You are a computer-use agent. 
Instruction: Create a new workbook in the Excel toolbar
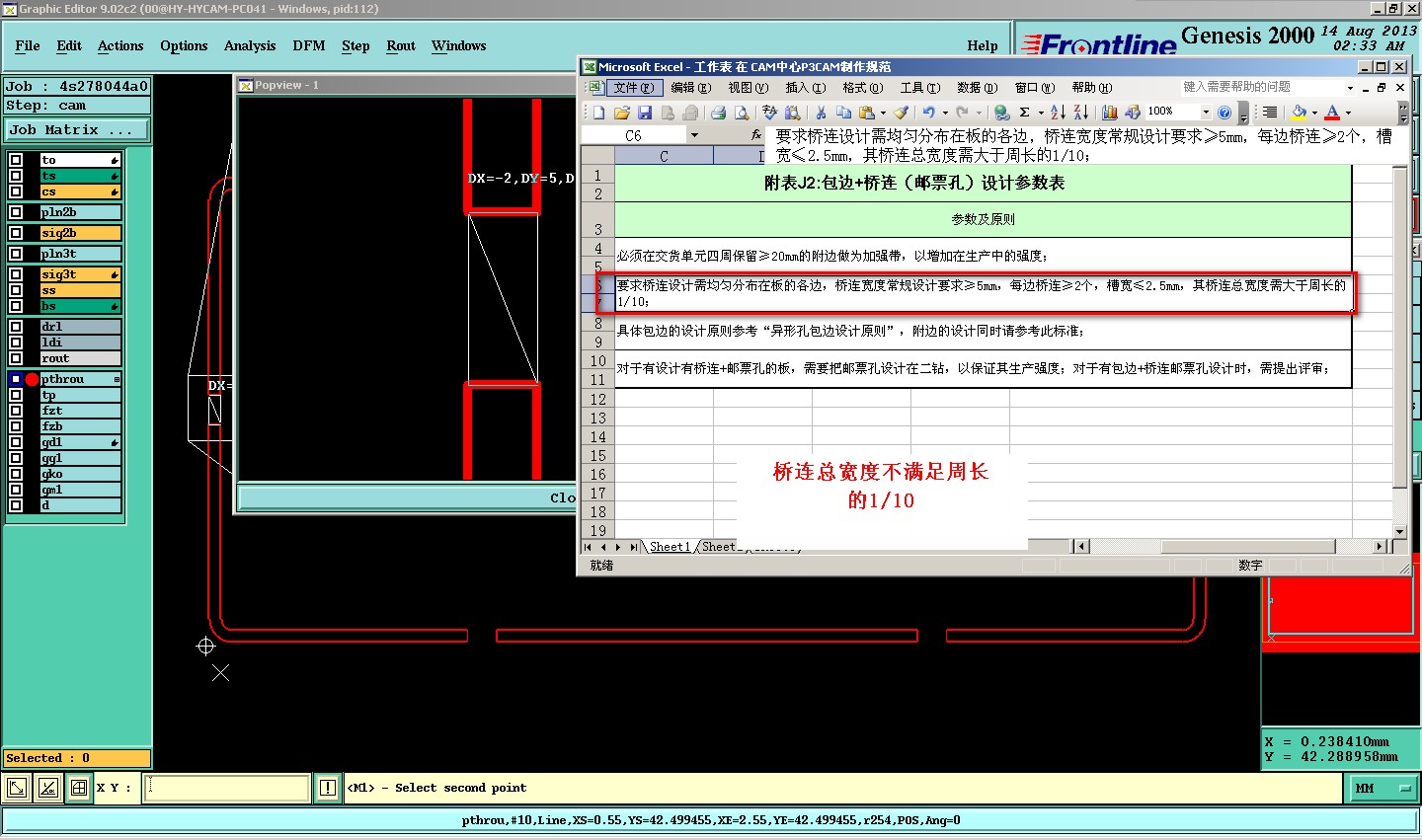pyautogui.click(x=598, y=113)
